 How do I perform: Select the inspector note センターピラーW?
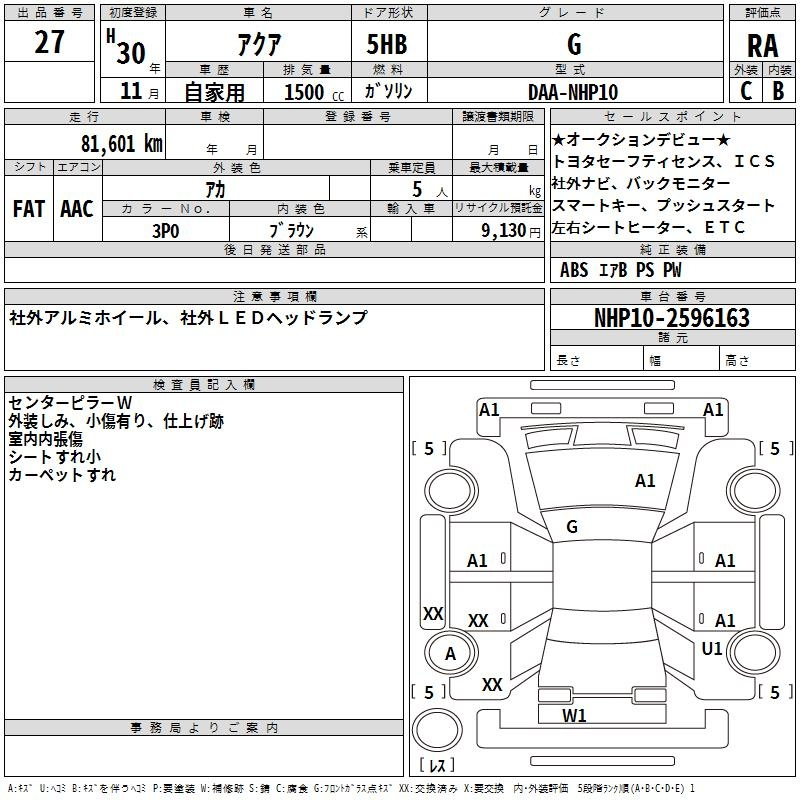pos(70,403)
